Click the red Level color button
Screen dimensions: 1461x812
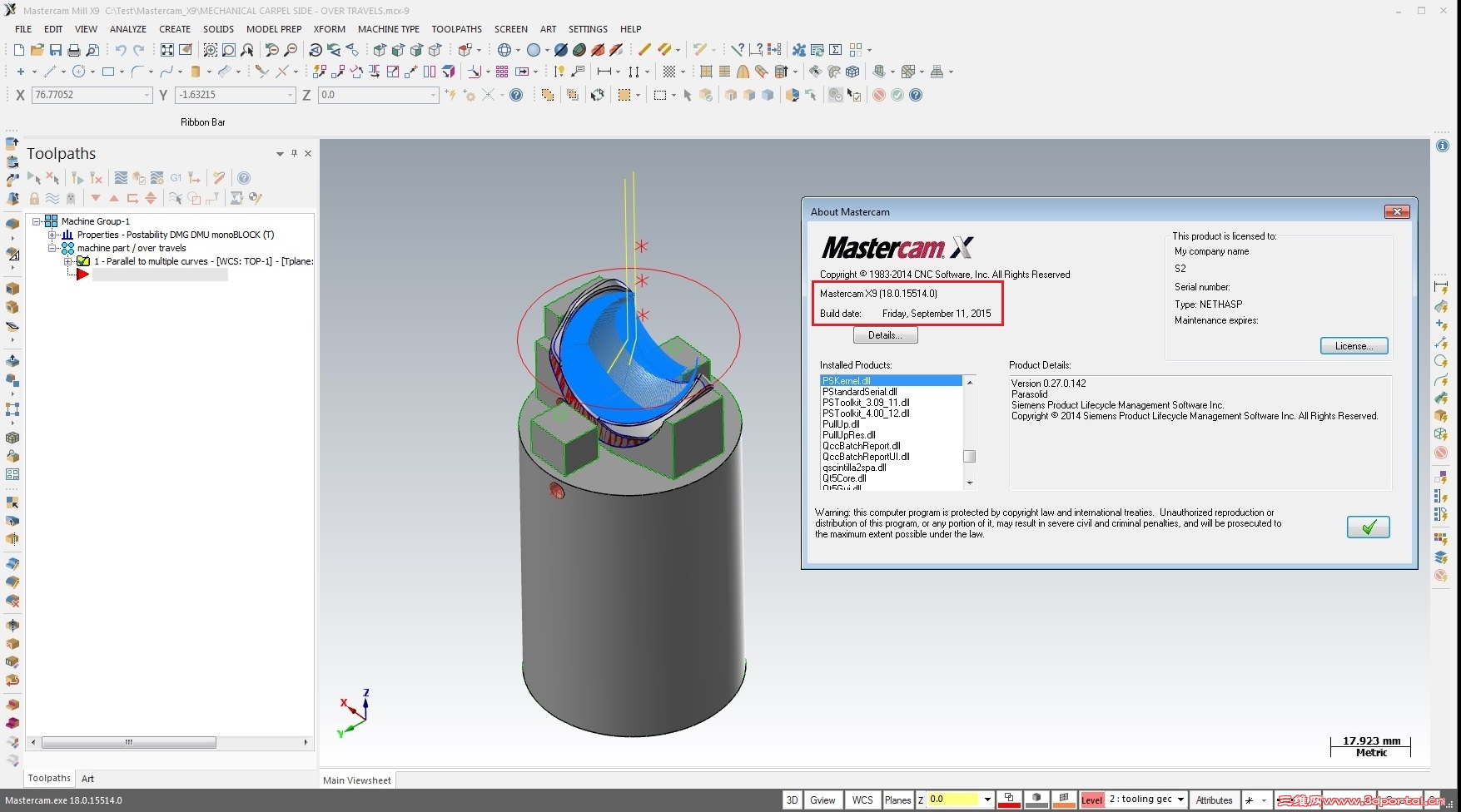1091,800
